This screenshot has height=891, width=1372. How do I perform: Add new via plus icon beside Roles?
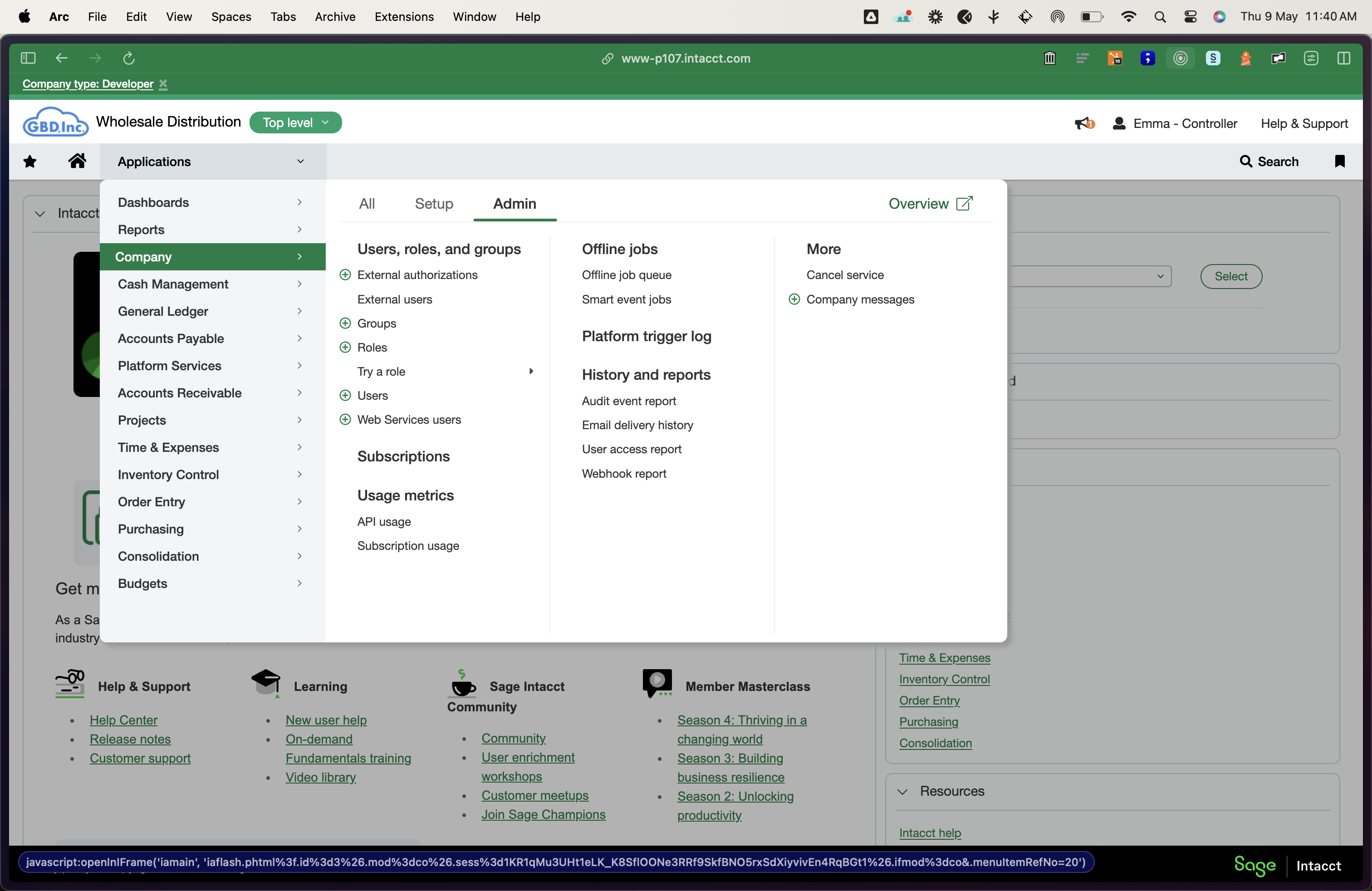click(345, 348)
